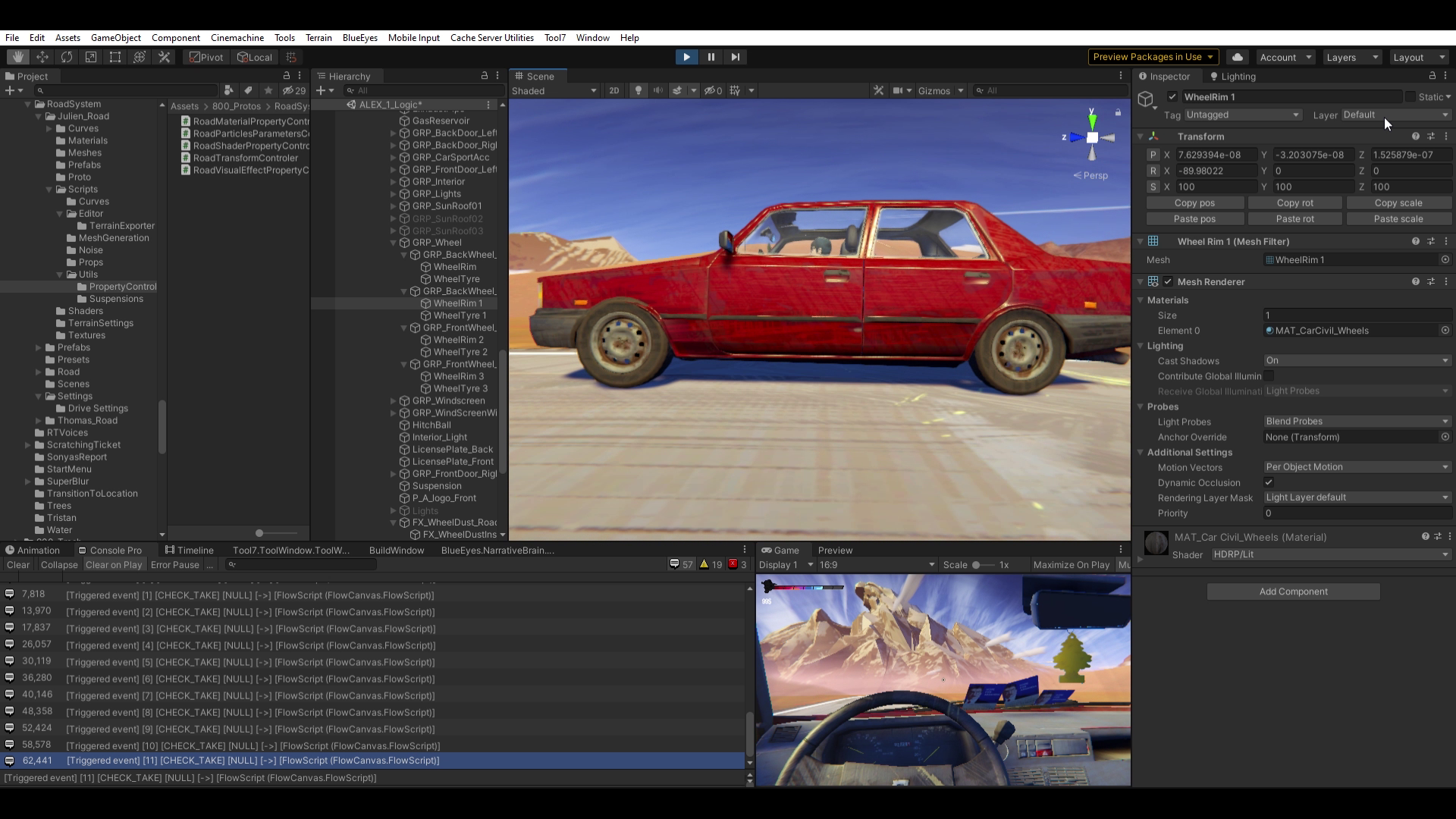Click Maximize On Play button
Screen dimensions: 1456x819
tap(1071, 564)
